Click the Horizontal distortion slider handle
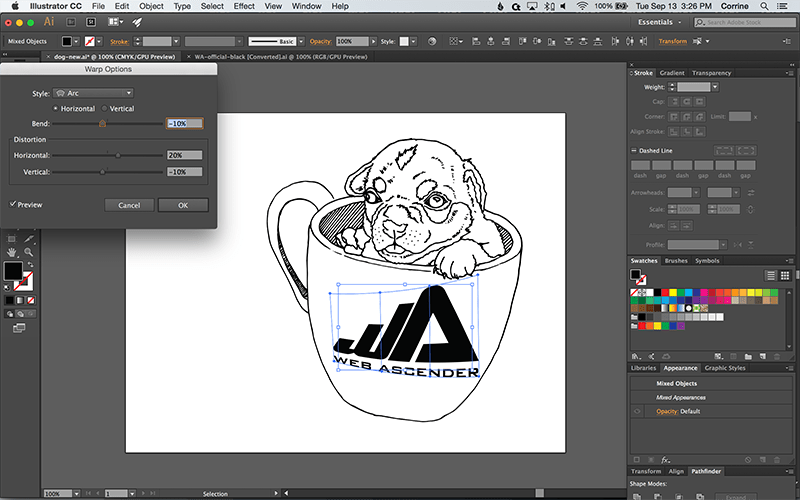This screenshot has width=800, height=500. coord(118,155)
